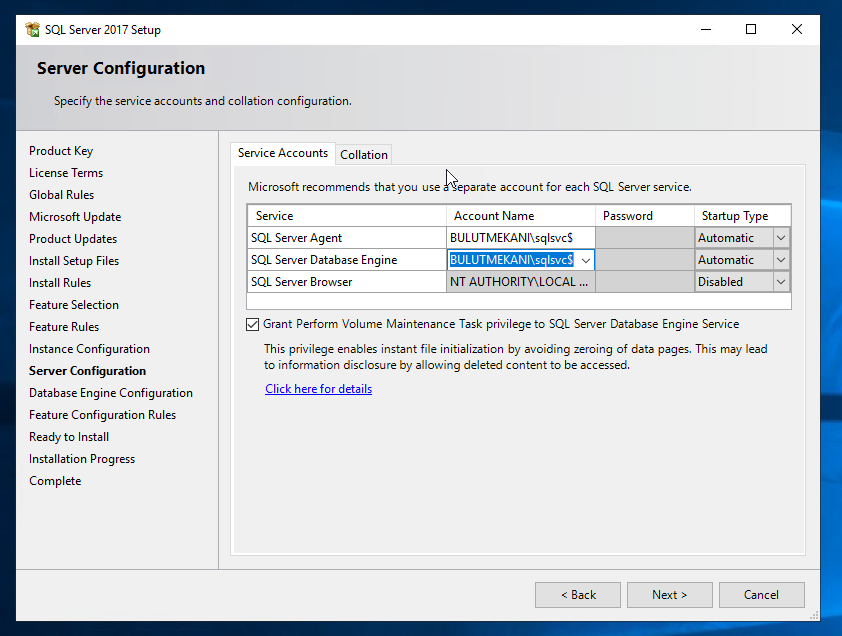Click Install Setup Files step

74,261
